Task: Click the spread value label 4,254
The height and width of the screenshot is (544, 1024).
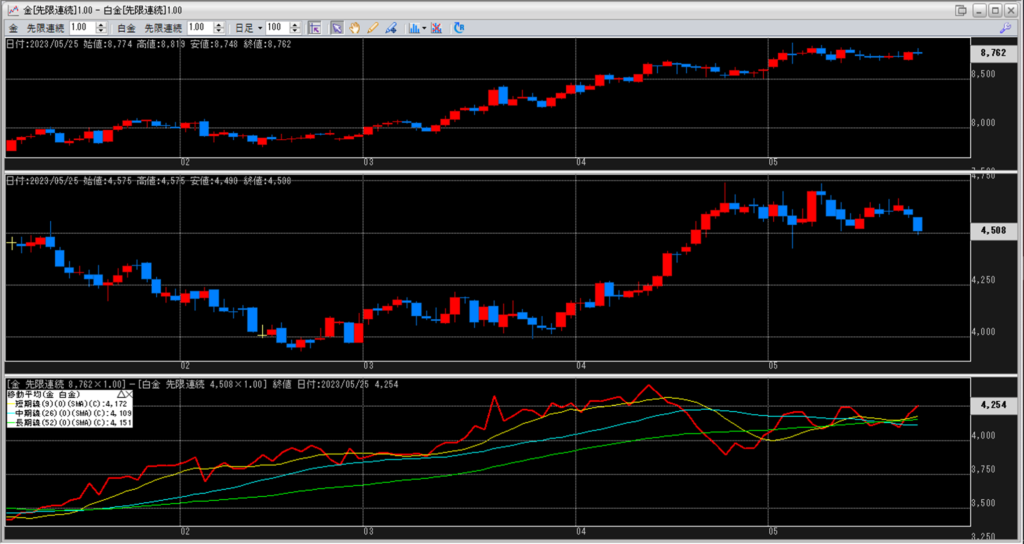Action: point(993,405)
